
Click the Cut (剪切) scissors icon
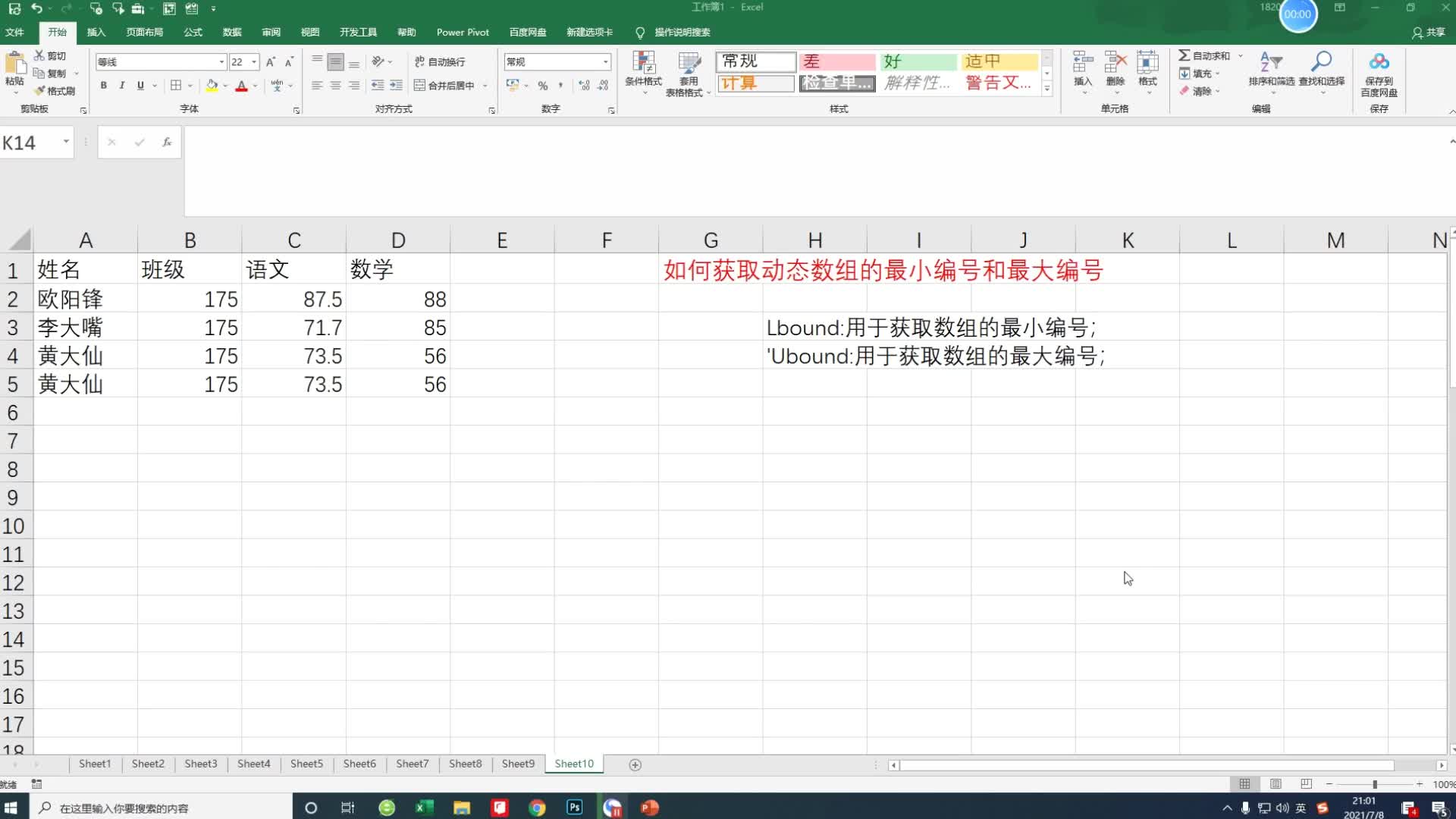tap(39, 55)
